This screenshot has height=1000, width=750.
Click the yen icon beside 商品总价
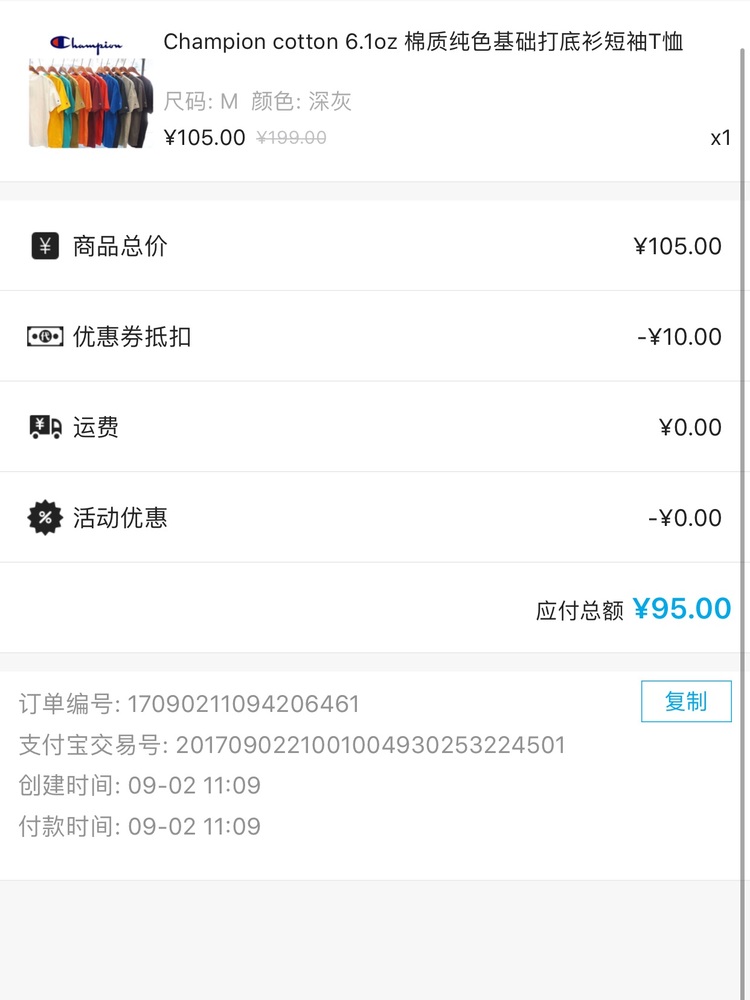point(45,246)
